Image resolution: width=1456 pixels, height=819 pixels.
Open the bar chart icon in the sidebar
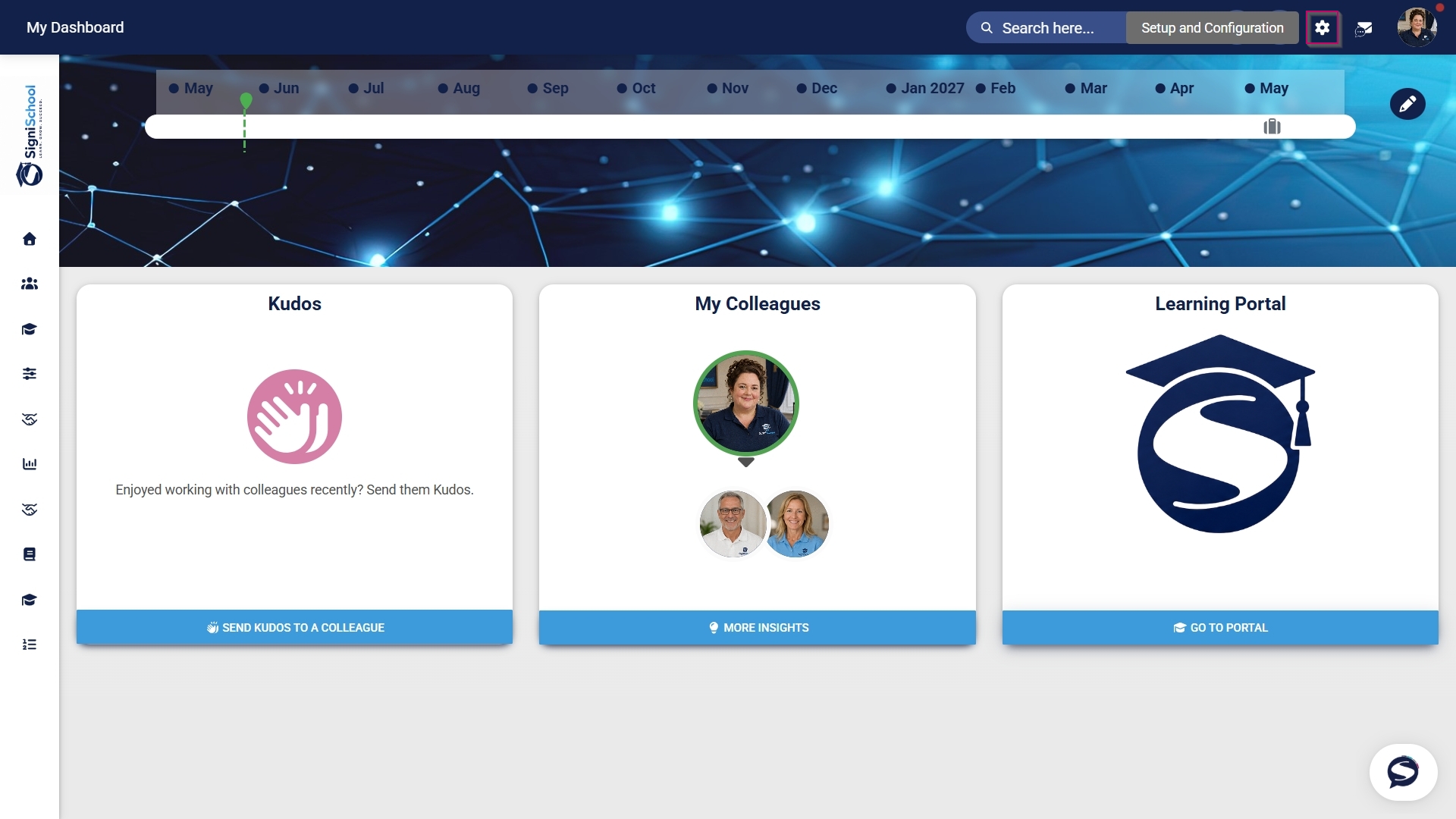(30, 464)
